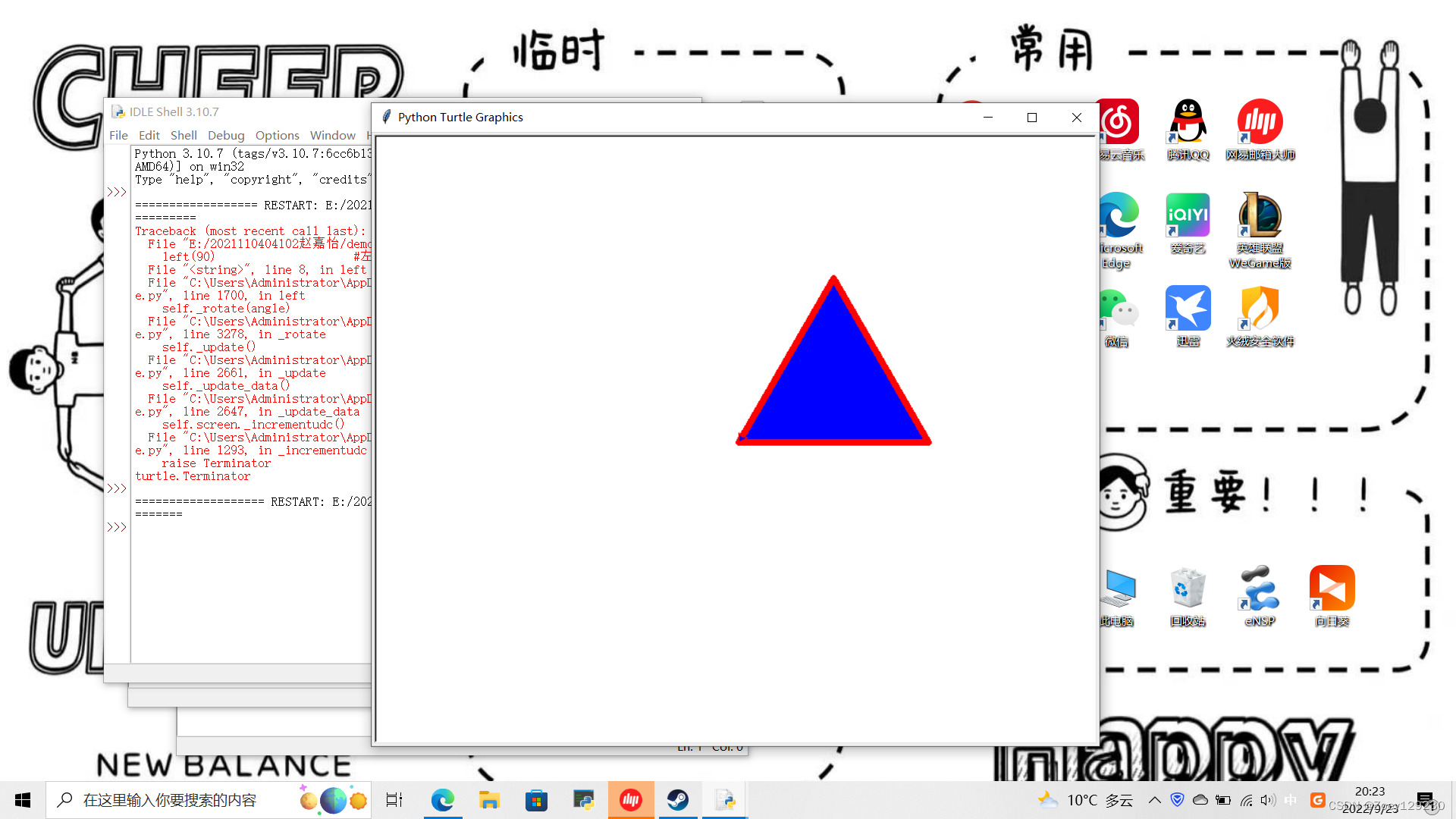Open Microsoft Store from the taskbar

click(x=536, y=800)
